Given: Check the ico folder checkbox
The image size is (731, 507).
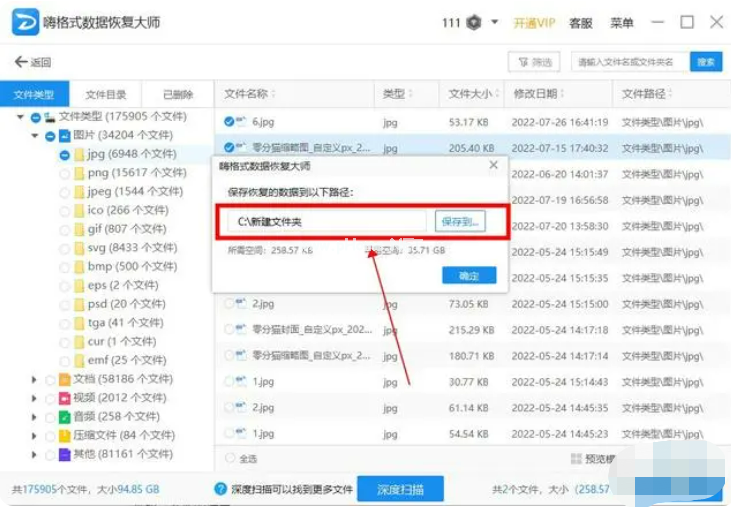Looking at the screenshot, I should click(65, 211).
